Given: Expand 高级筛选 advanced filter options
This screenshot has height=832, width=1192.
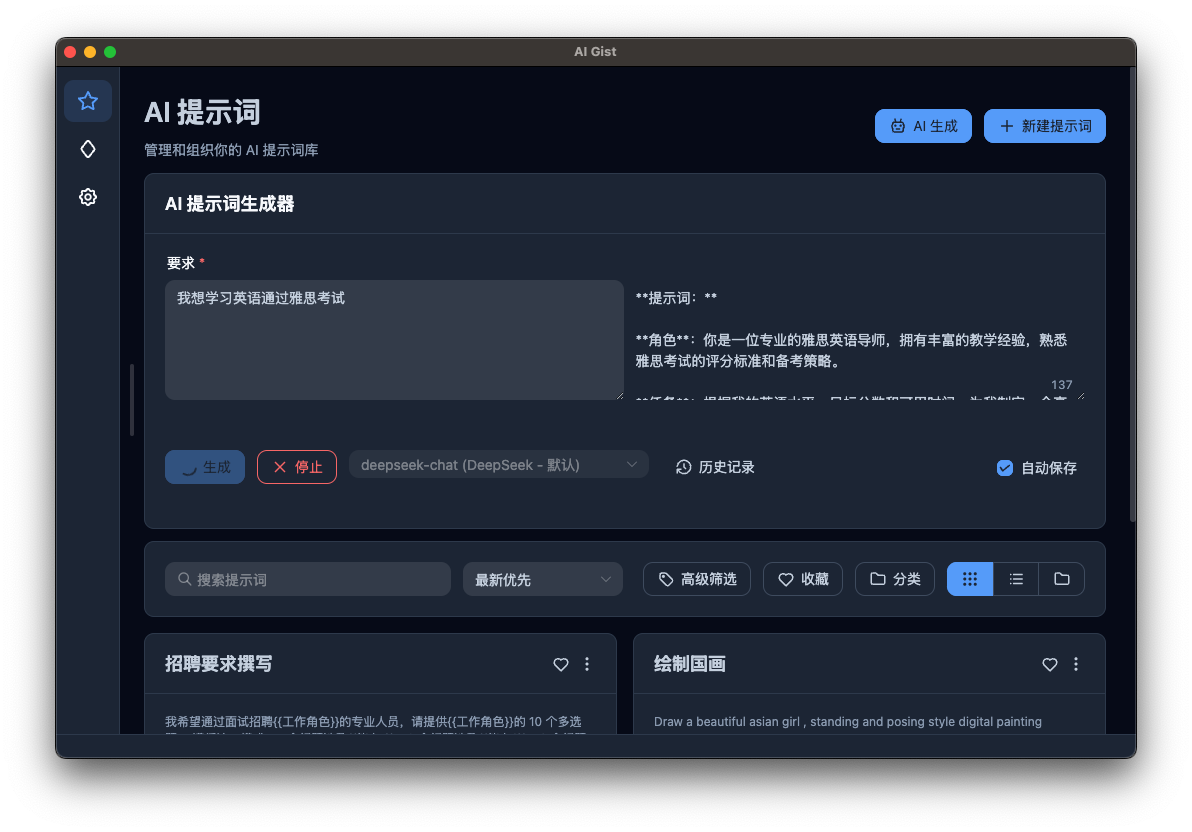Looking at the screenshot, I should click(697, 578).
